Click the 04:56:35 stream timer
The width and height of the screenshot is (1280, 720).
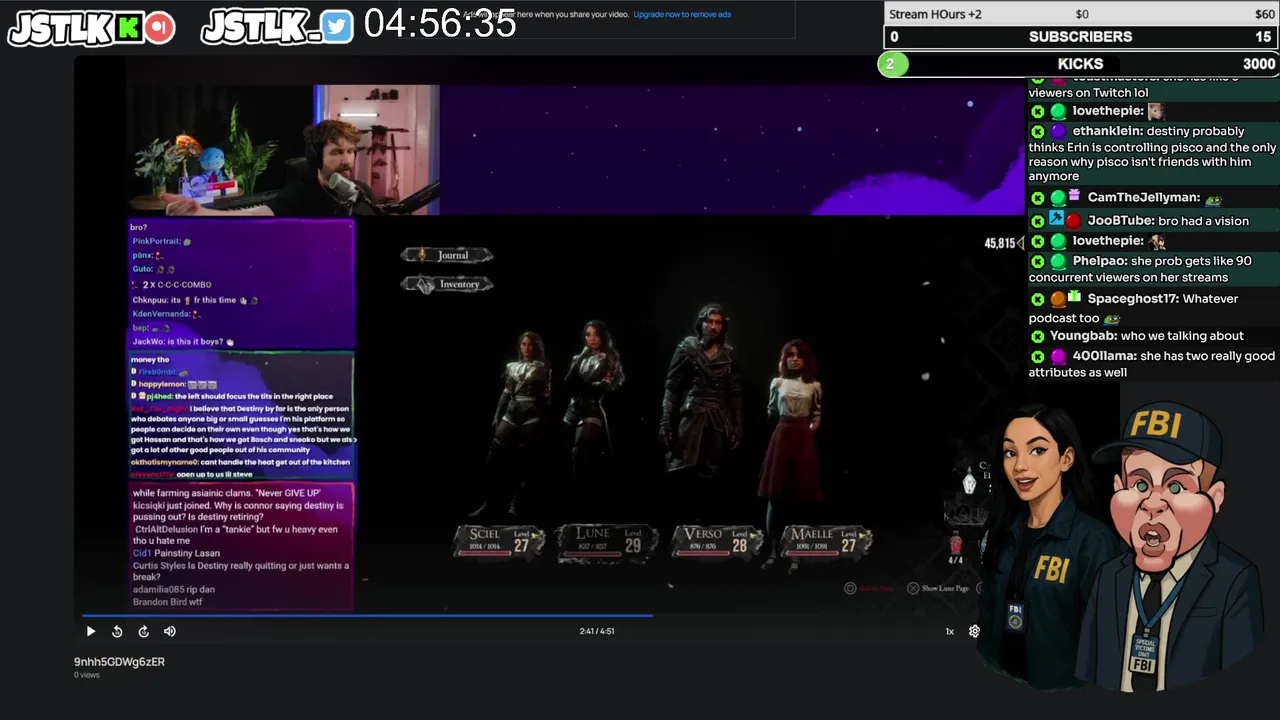440,24
